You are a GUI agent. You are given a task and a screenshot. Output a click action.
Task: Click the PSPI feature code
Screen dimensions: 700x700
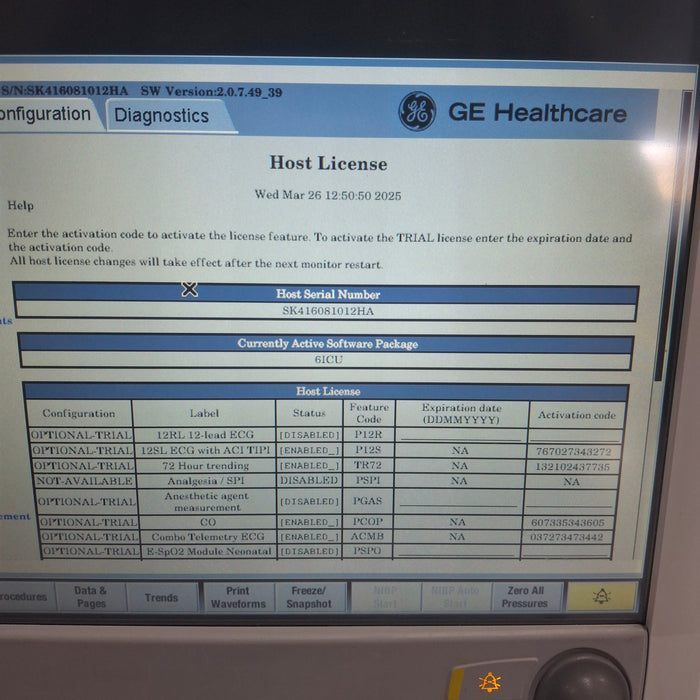(367, 480)
